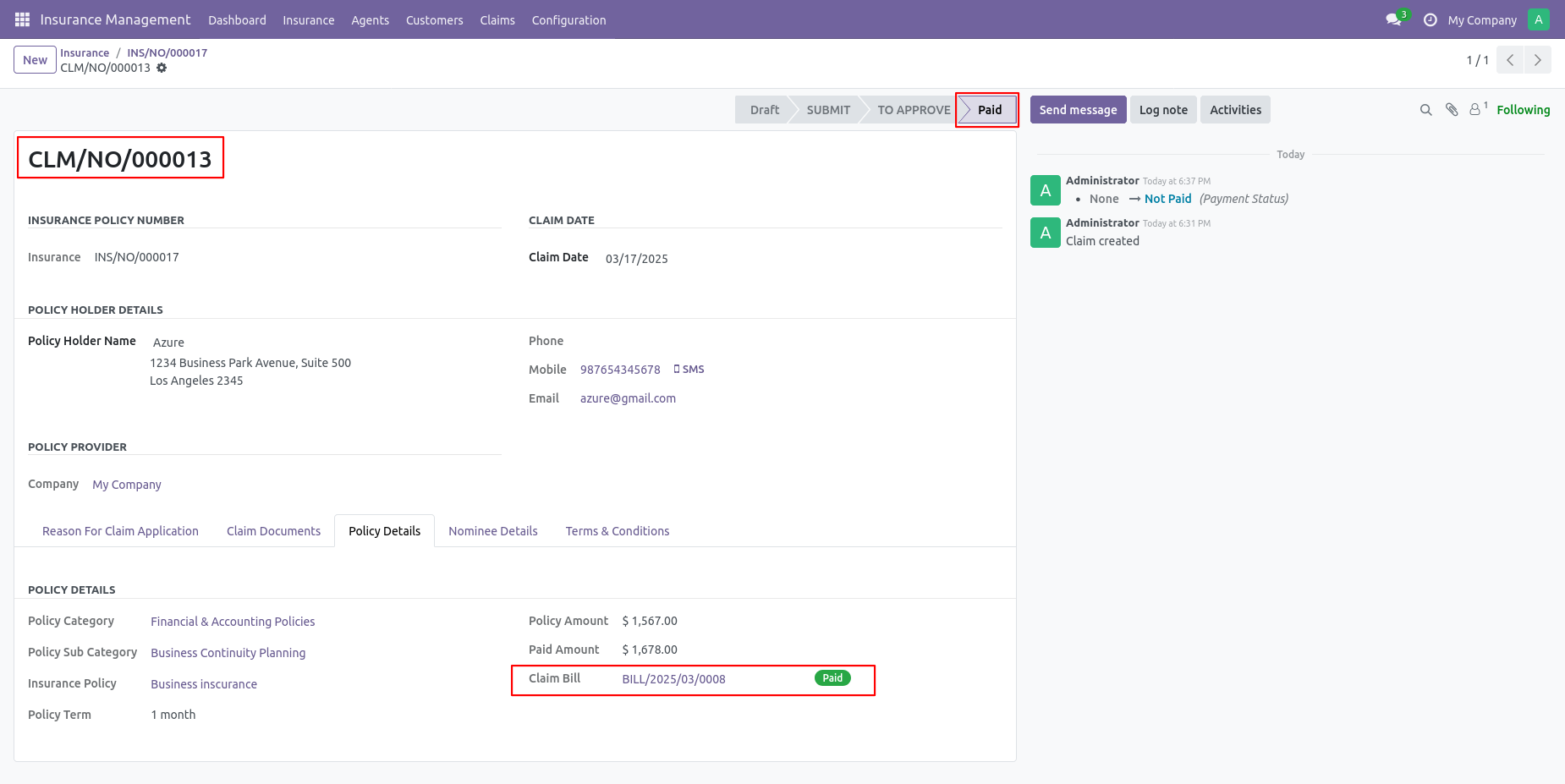Click the Administrator avatar in top bar
This screenshot has width=1565, height=784.
1539,19
